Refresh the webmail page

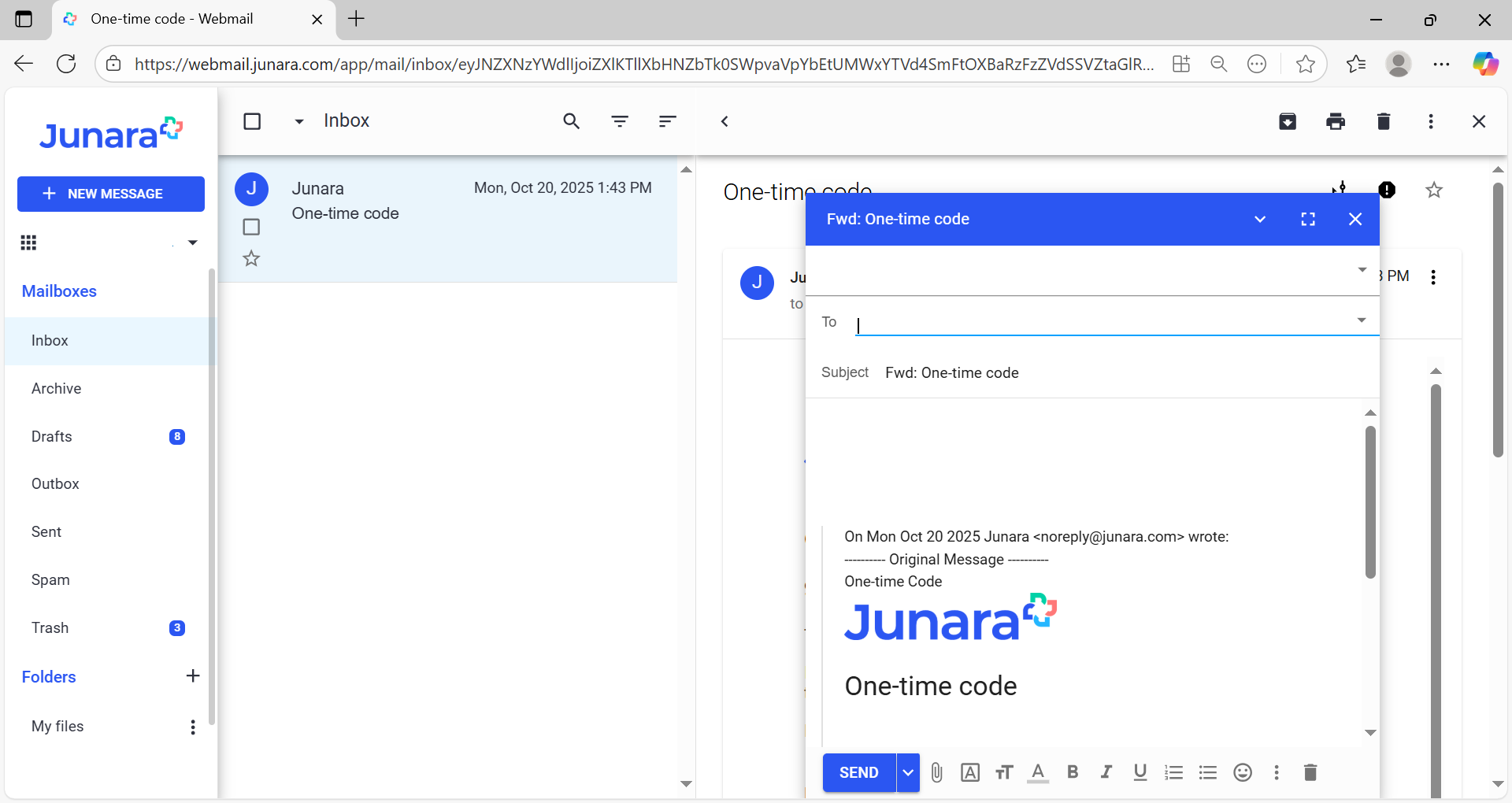click(x=67, y=64)
